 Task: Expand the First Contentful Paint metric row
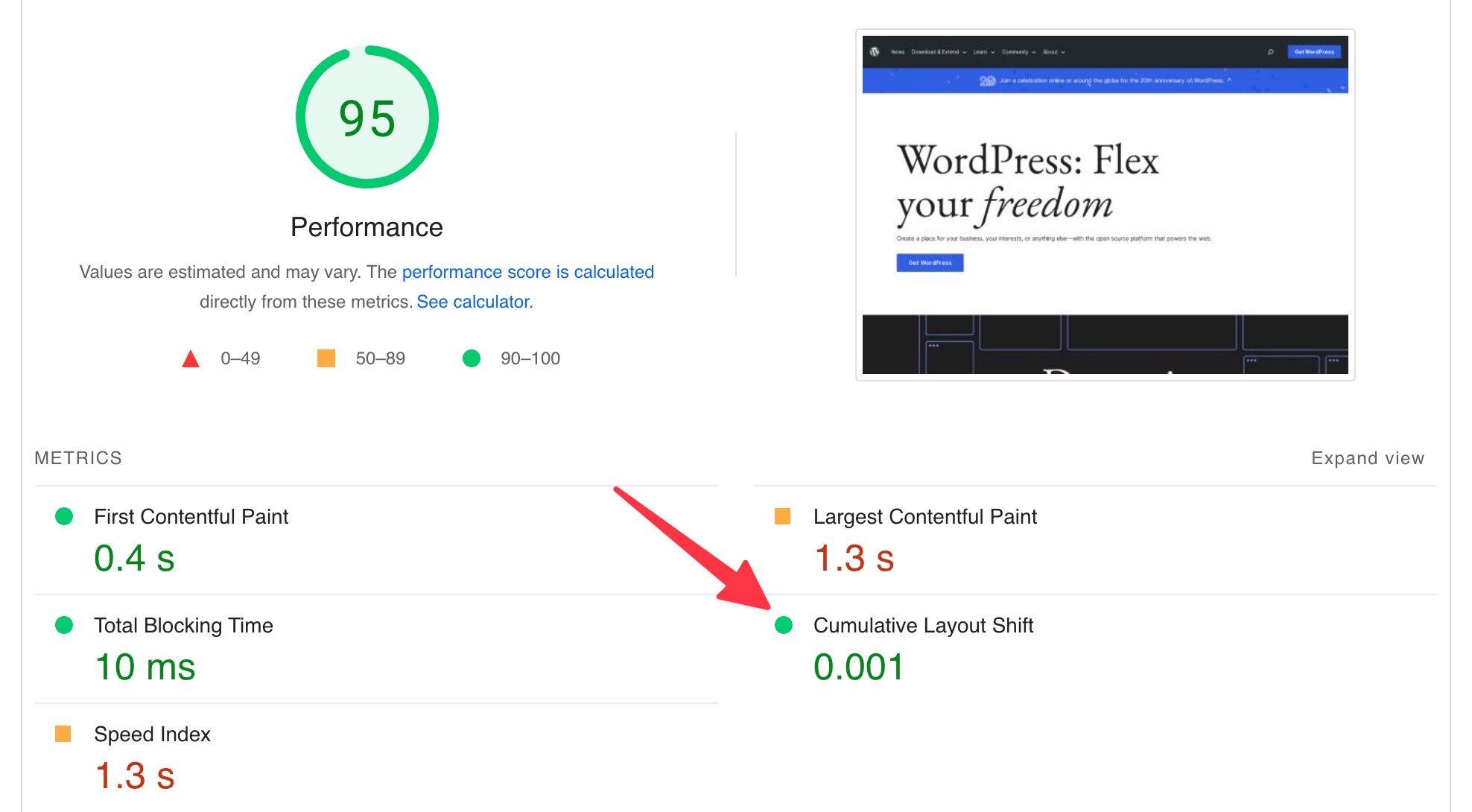[x=191, y=517]
